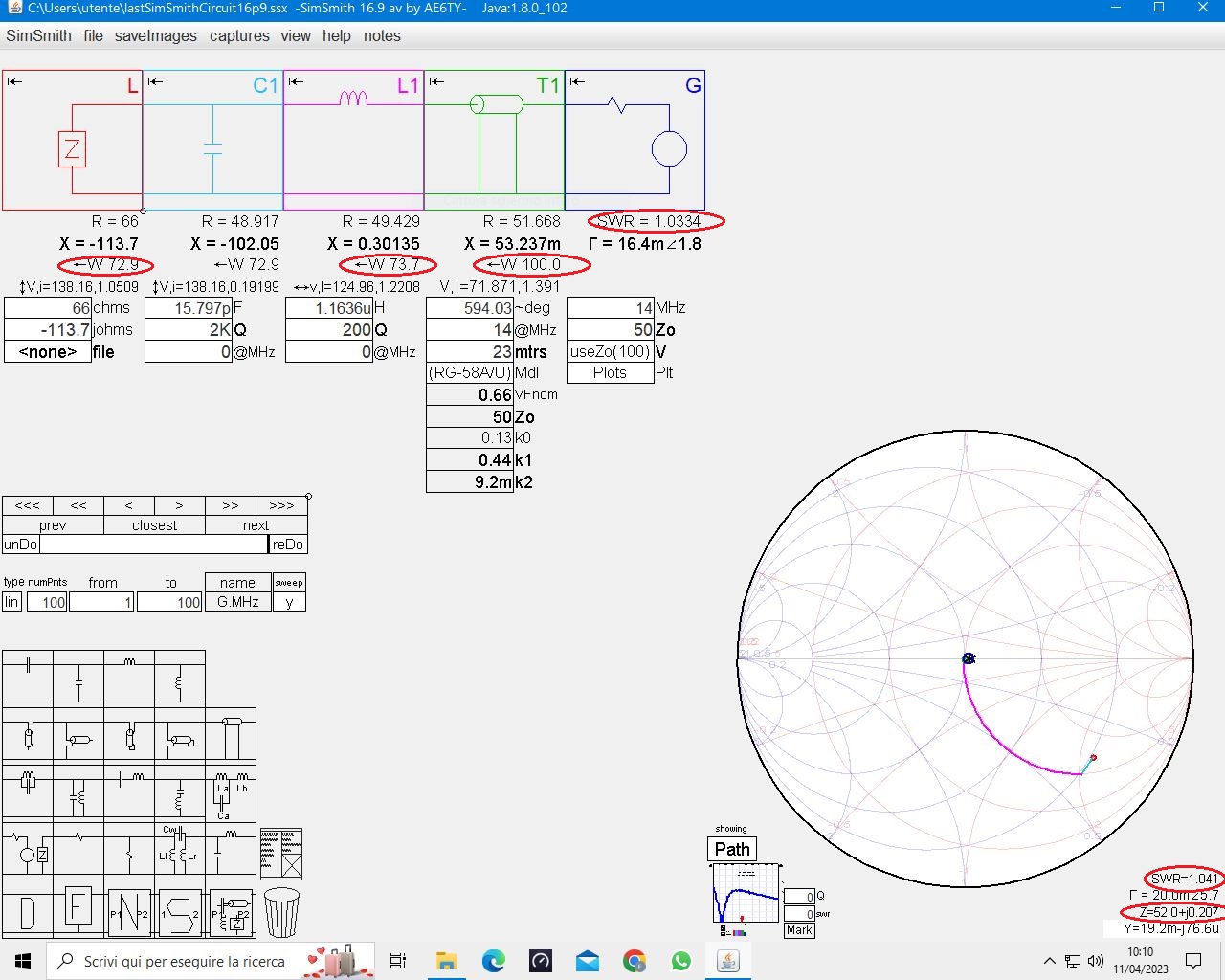Pick the N two-port P1 P2 icon
The width and height of the screenshot is (1225, 980).
pyautogui.click(x=129, y=910)
